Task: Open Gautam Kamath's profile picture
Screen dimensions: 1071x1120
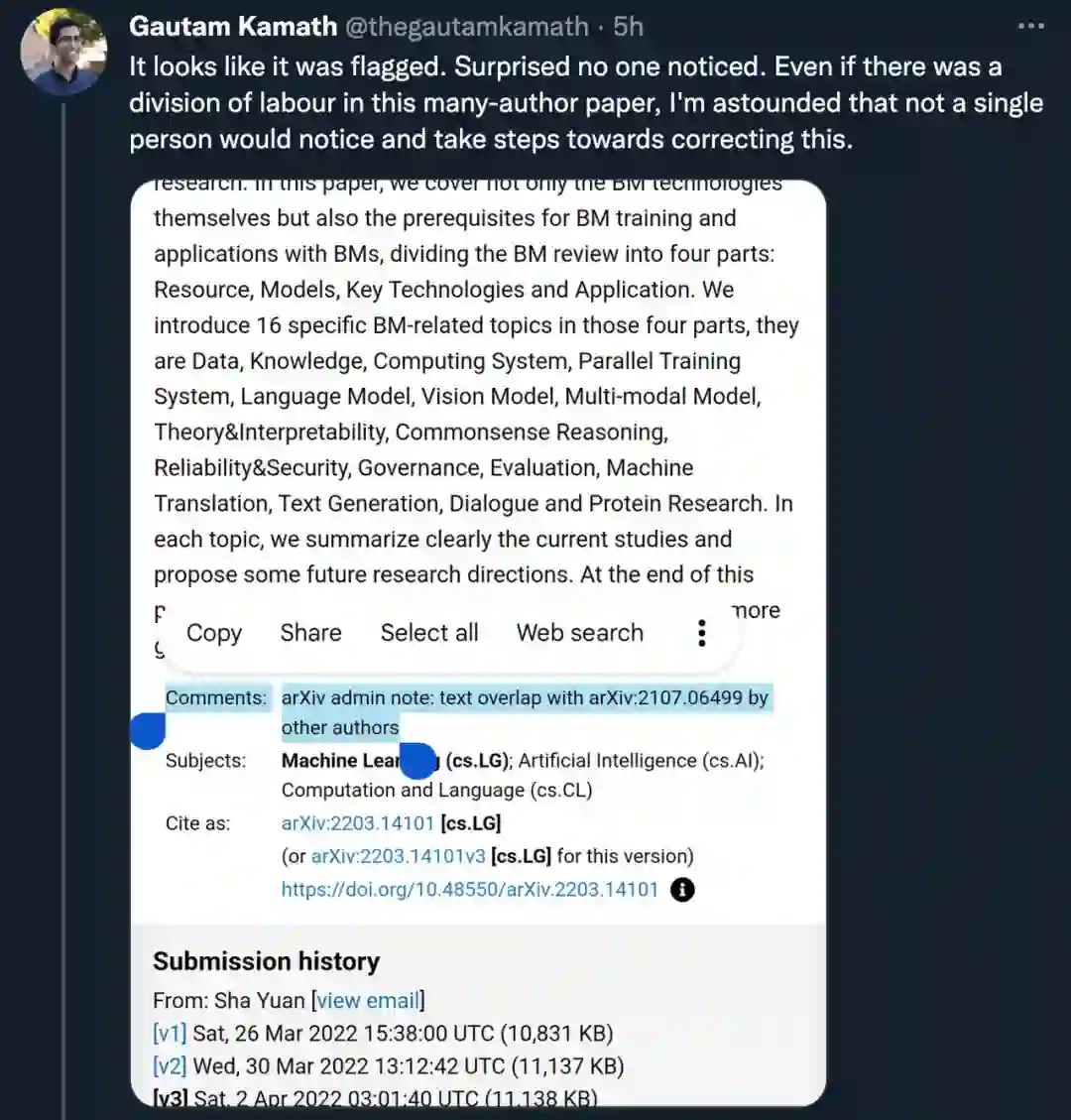Action: point(63,54)
